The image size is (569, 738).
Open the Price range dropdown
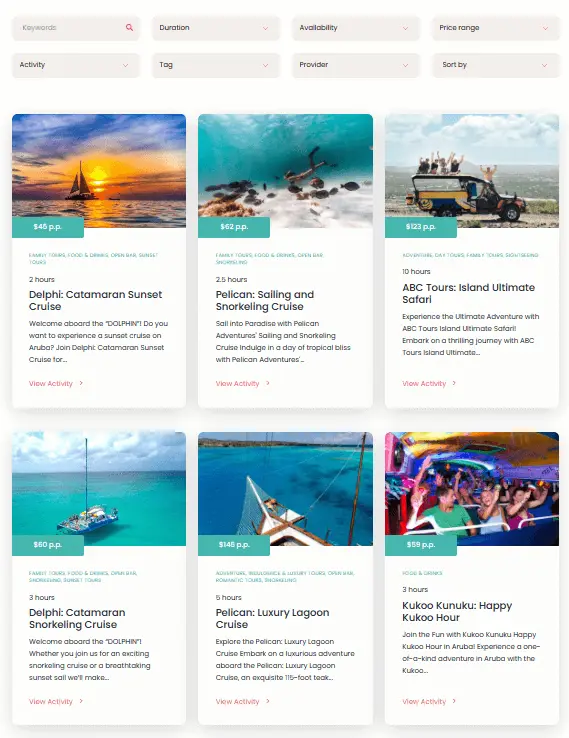[x=496, y=28]
